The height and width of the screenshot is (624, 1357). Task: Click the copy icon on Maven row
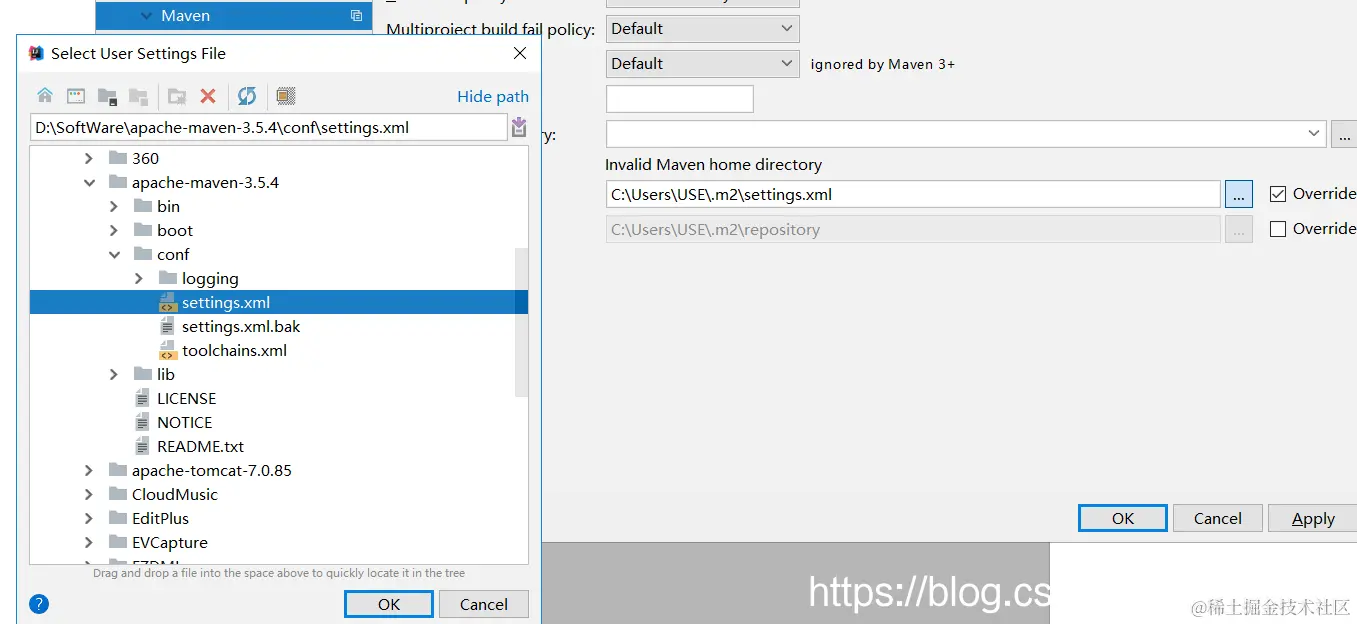coord(356,16)
